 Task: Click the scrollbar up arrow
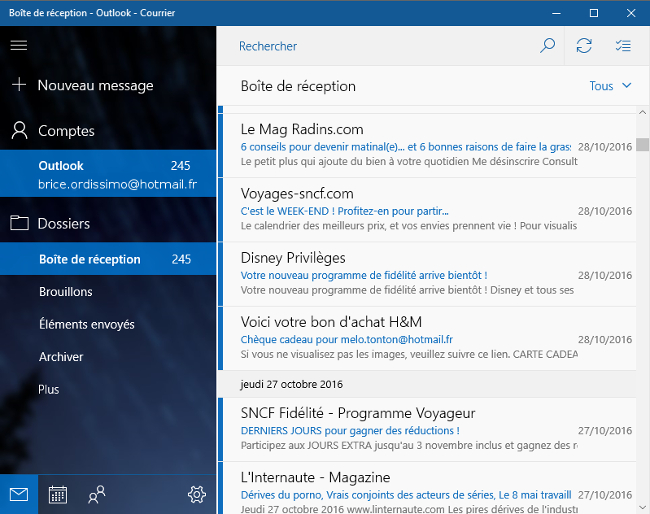tap(643, 112)
